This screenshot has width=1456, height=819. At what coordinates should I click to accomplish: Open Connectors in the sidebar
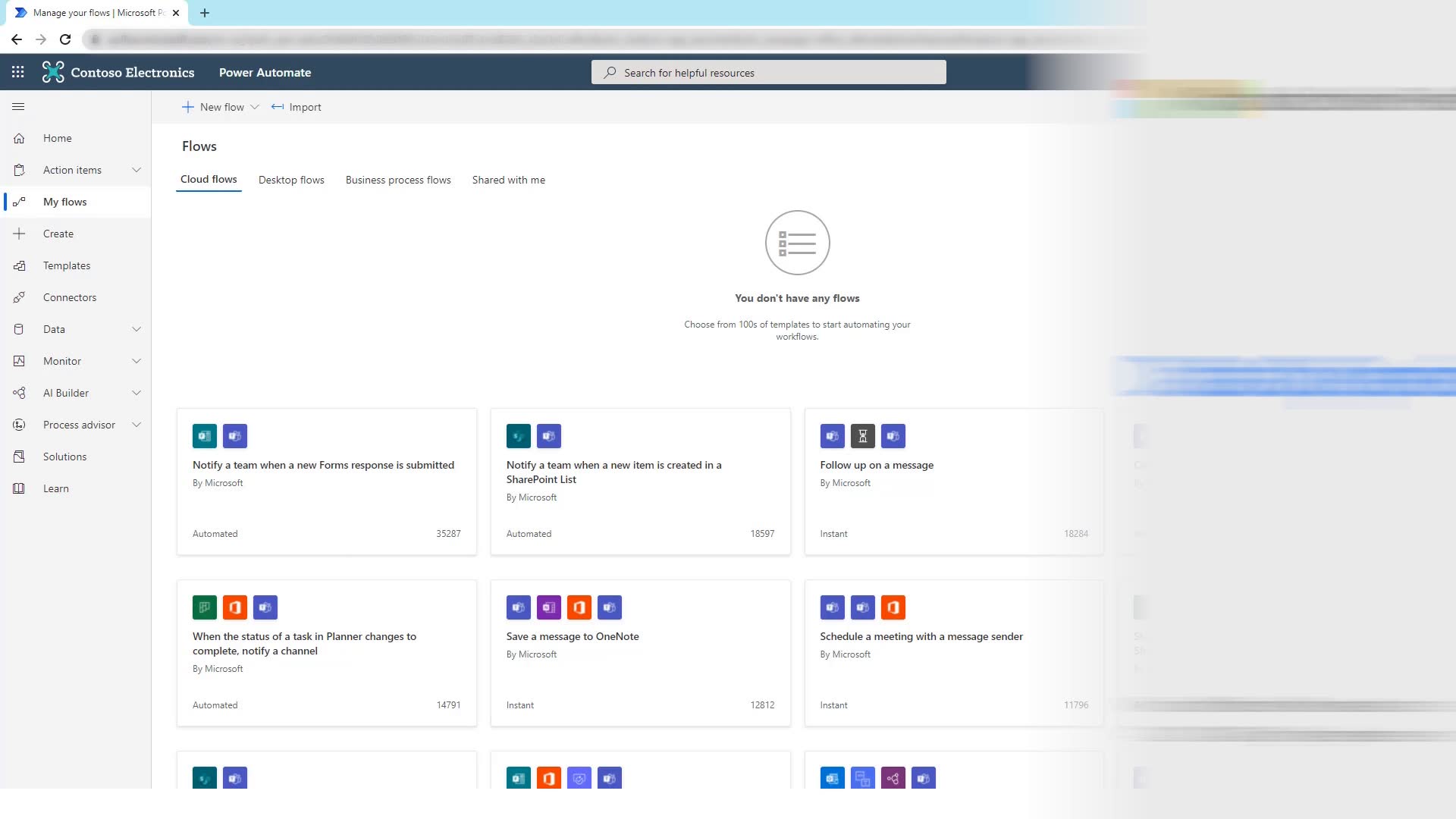(76, 297)
